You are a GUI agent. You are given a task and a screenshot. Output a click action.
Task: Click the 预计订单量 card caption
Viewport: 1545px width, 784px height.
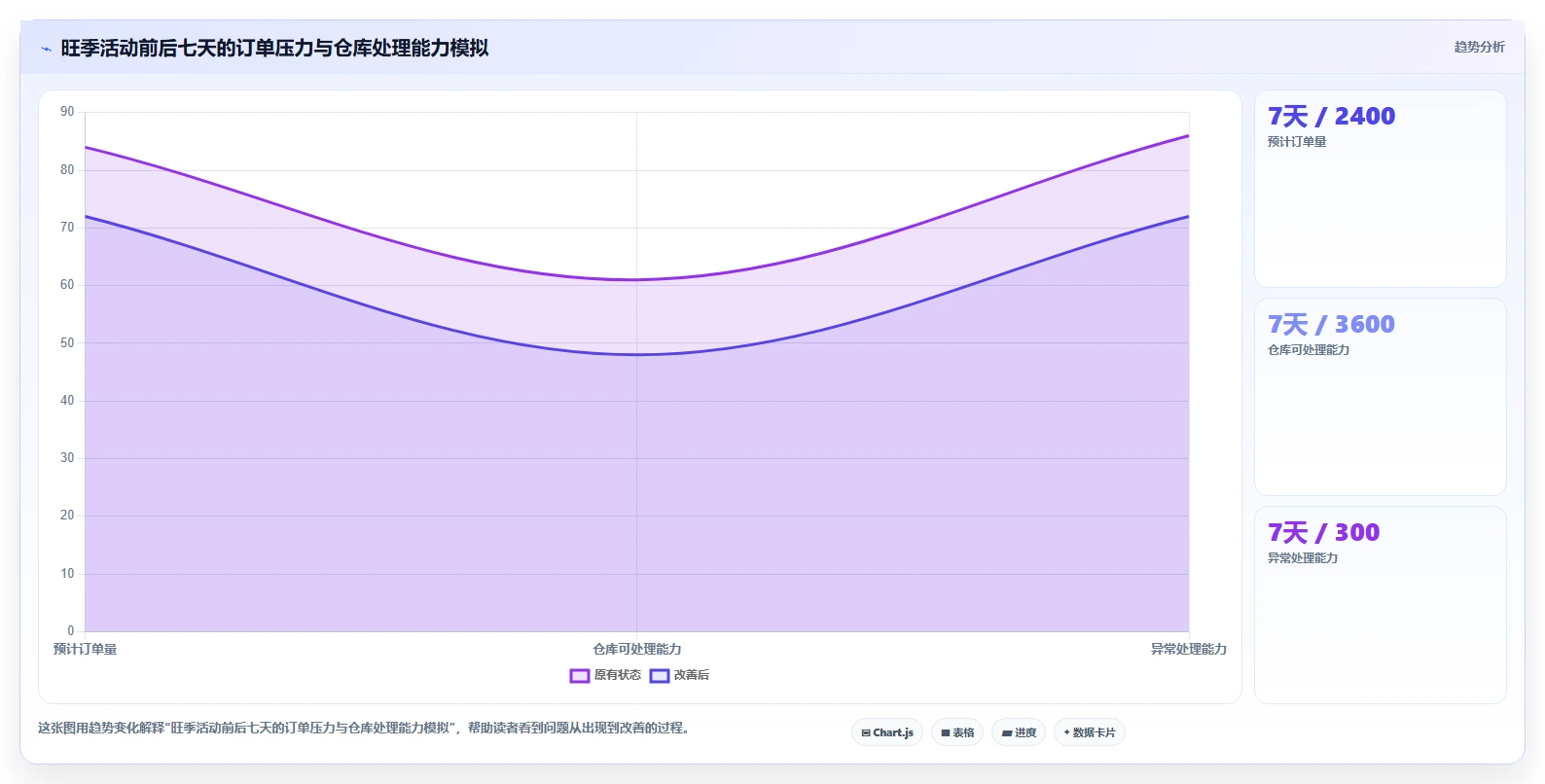point(1297,142)
